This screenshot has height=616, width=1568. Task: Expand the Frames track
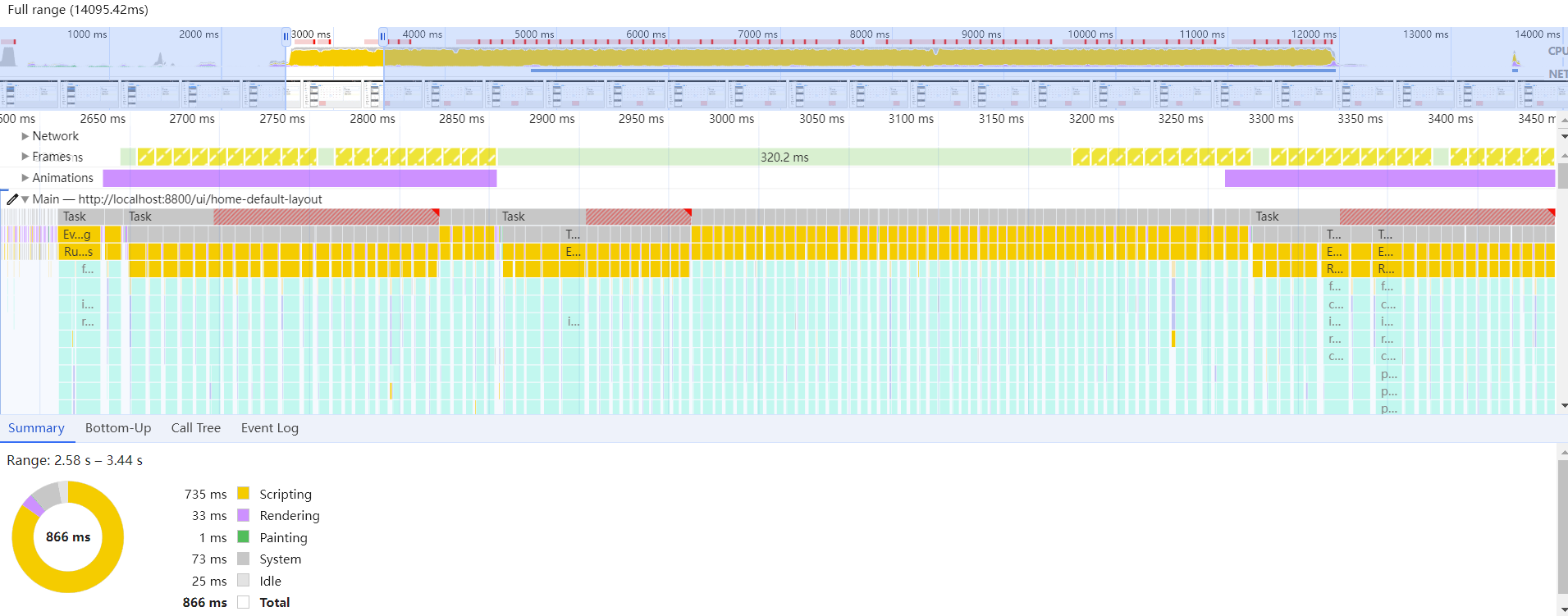(25, 157)
